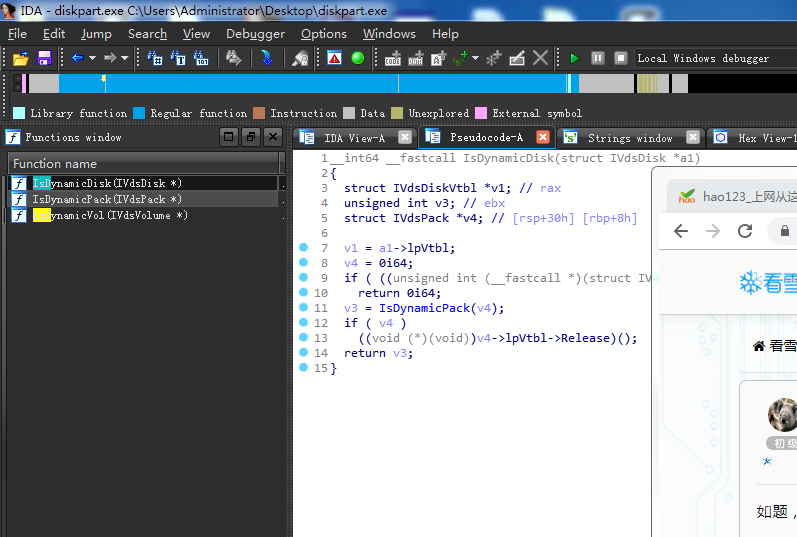Switch to the Strings window tab
The width and height of the screenshot is (797, 537).
[630, 138]
